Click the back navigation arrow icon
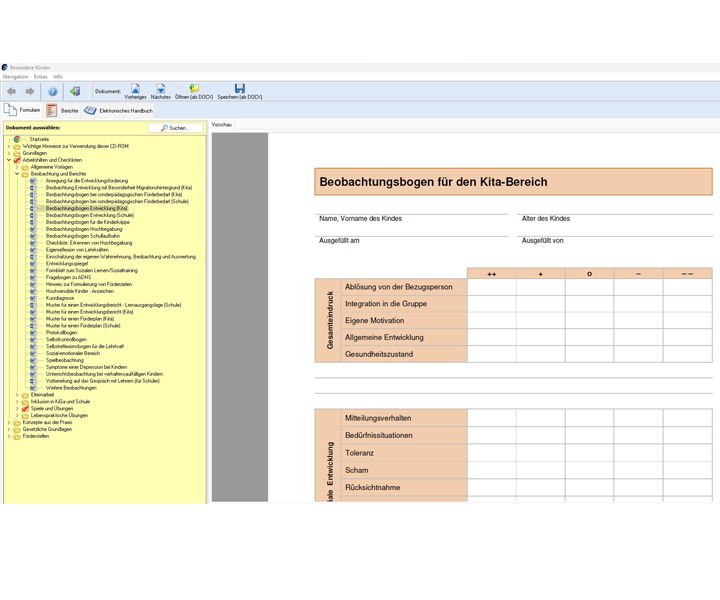The width and height of the screenshot is (720, 600). (11, 91)
